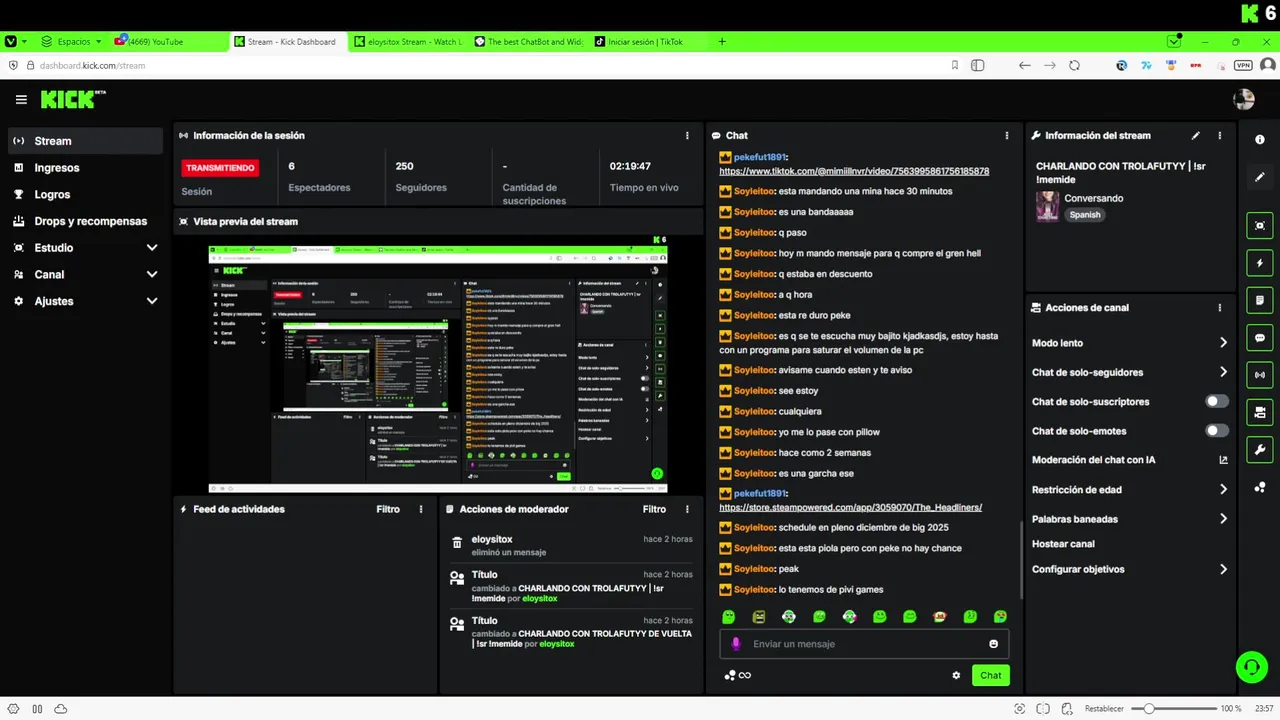The width and height of the screenshot is (1280, 720).
Task: Switch to Iniciar sesión TikTok tab
Action: tap(646, 42)
